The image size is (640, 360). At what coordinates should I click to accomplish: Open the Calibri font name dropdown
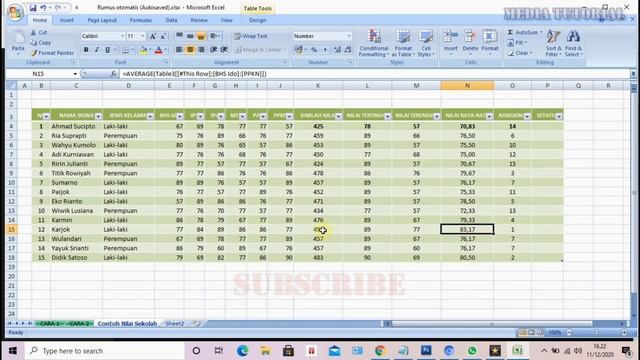(122, 36)
